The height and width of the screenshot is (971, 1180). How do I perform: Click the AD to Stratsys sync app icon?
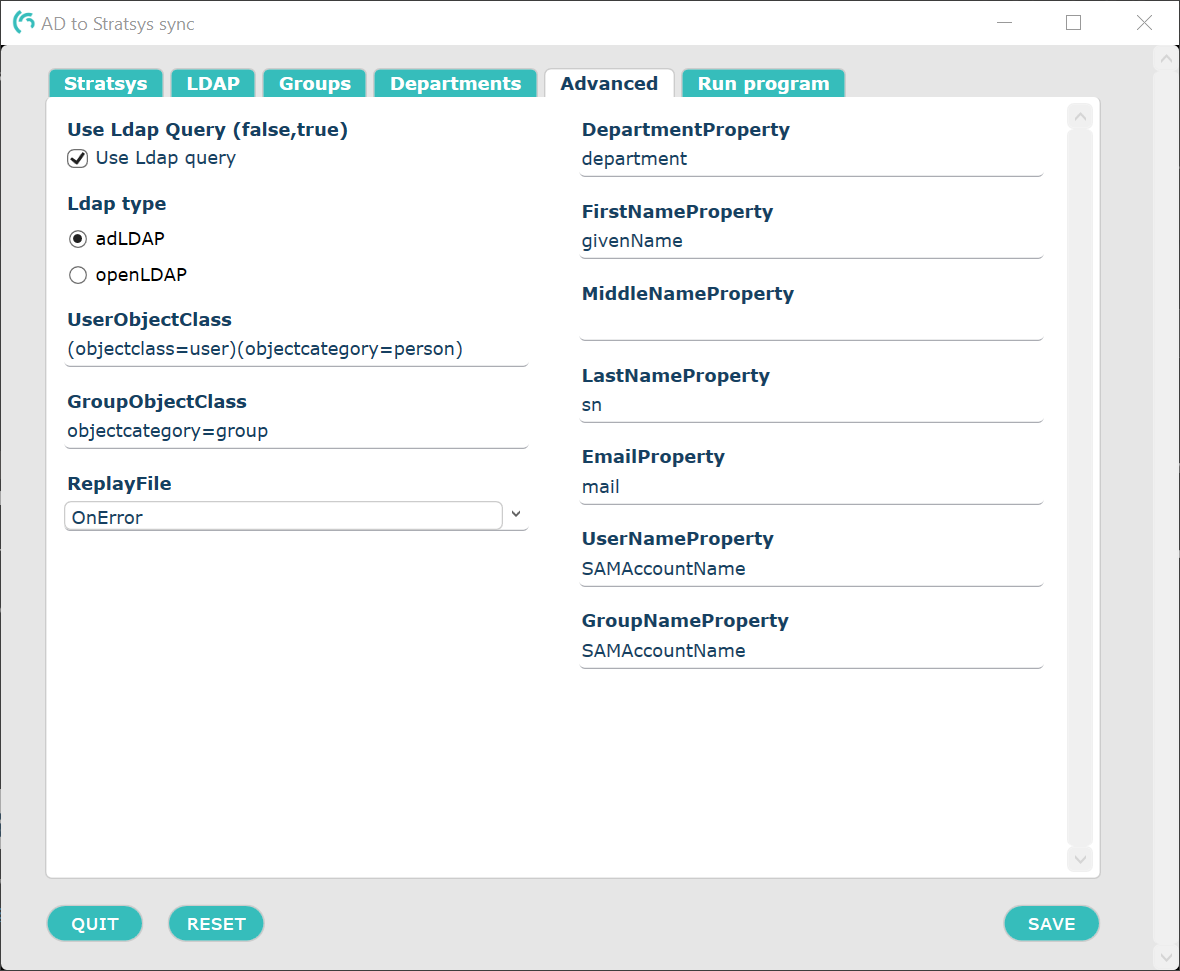point(23,23)
